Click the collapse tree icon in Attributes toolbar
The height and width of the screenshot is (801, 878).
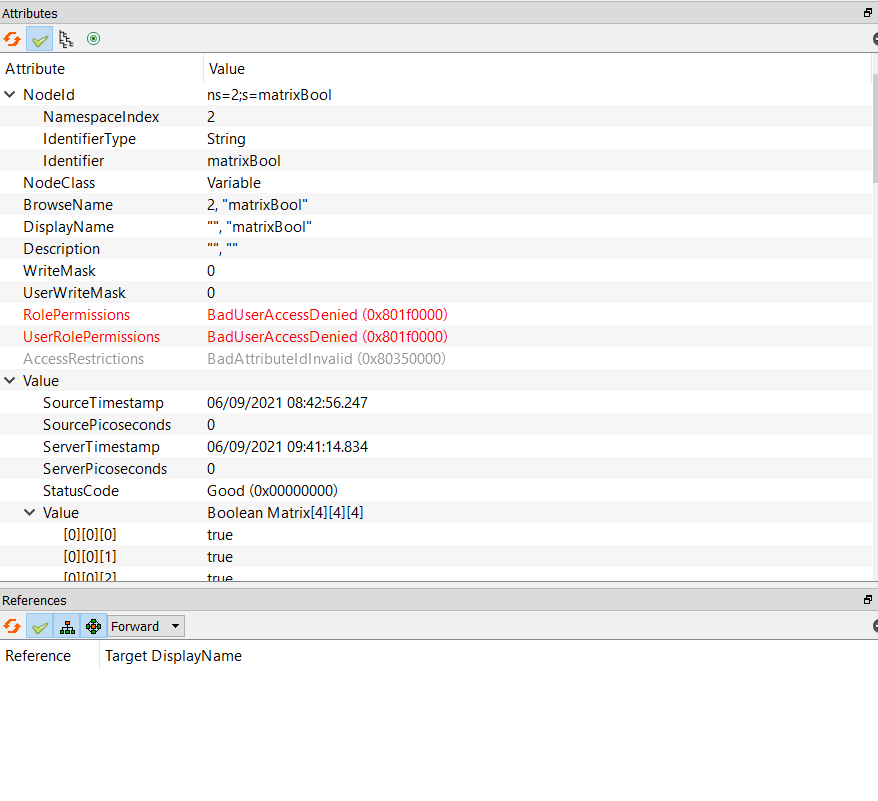tap(66, 39)
